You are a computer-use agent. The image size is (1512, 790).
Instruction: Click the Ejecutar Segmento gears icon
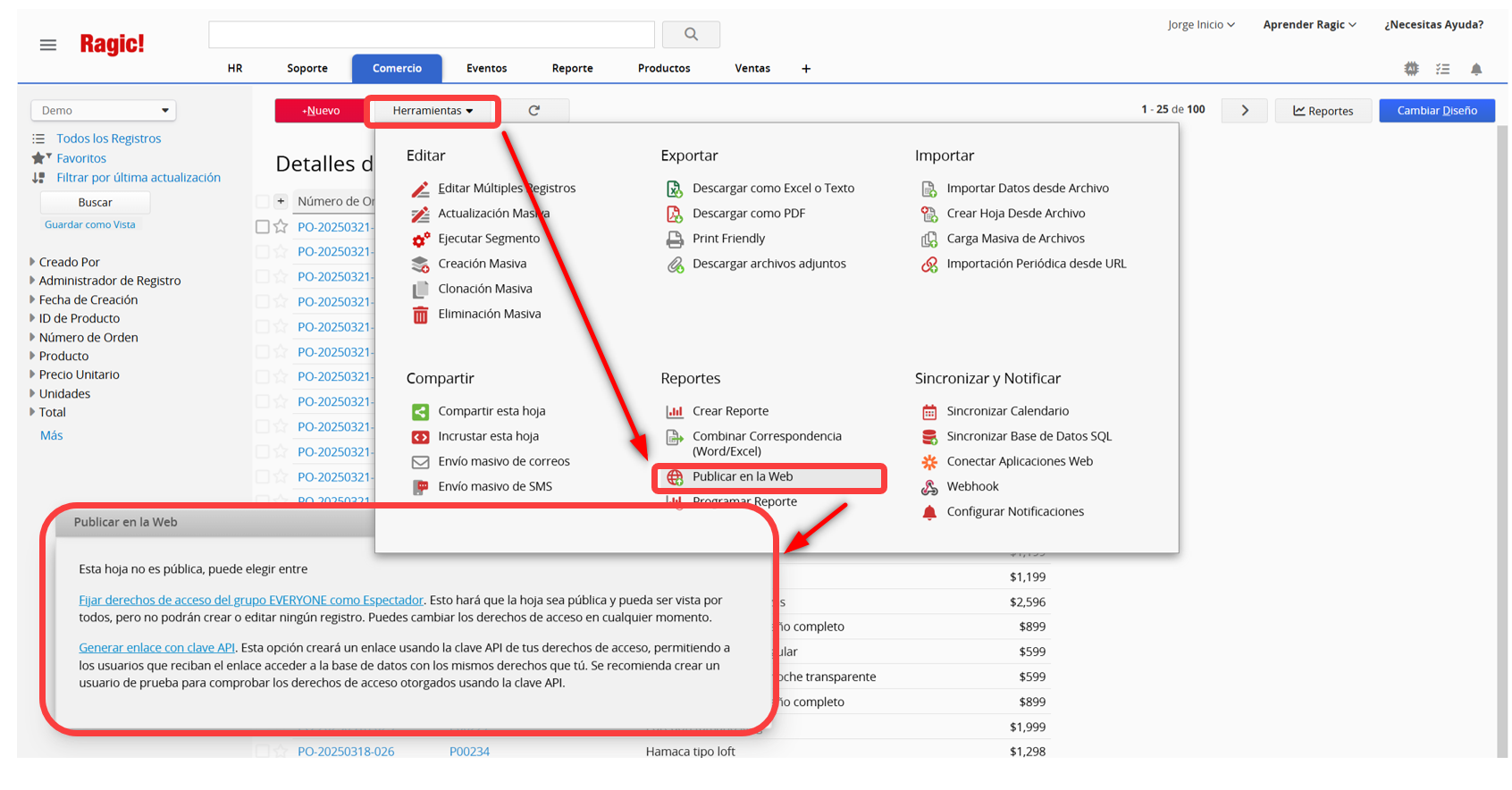coord(420,239)
